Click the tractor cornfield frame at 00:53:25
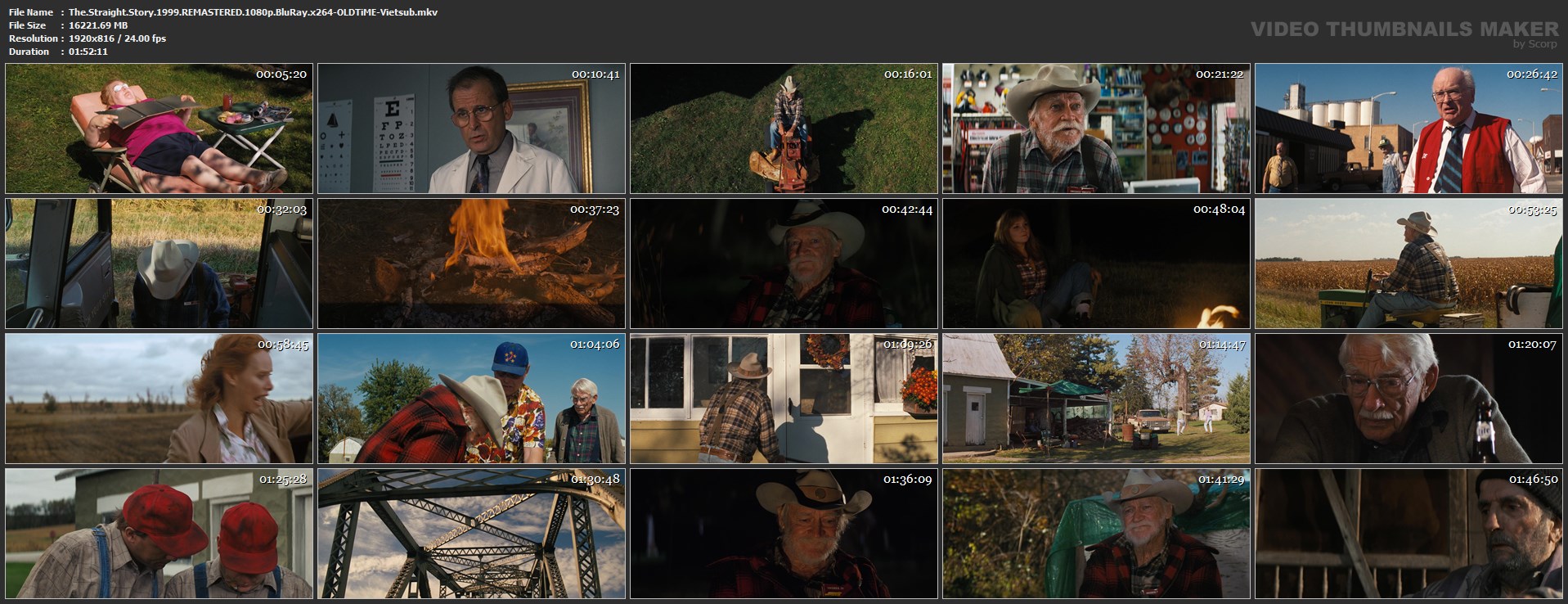The width and height of the screenshot is (1568, 604). click(x=1409, y=264)
